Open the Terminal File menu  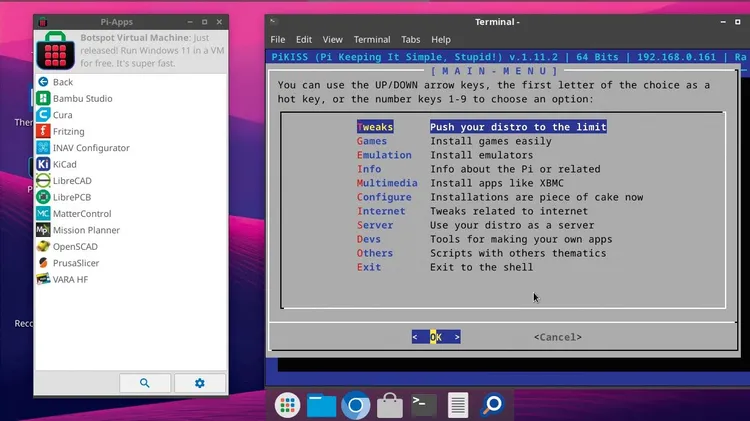coord(279,40)
